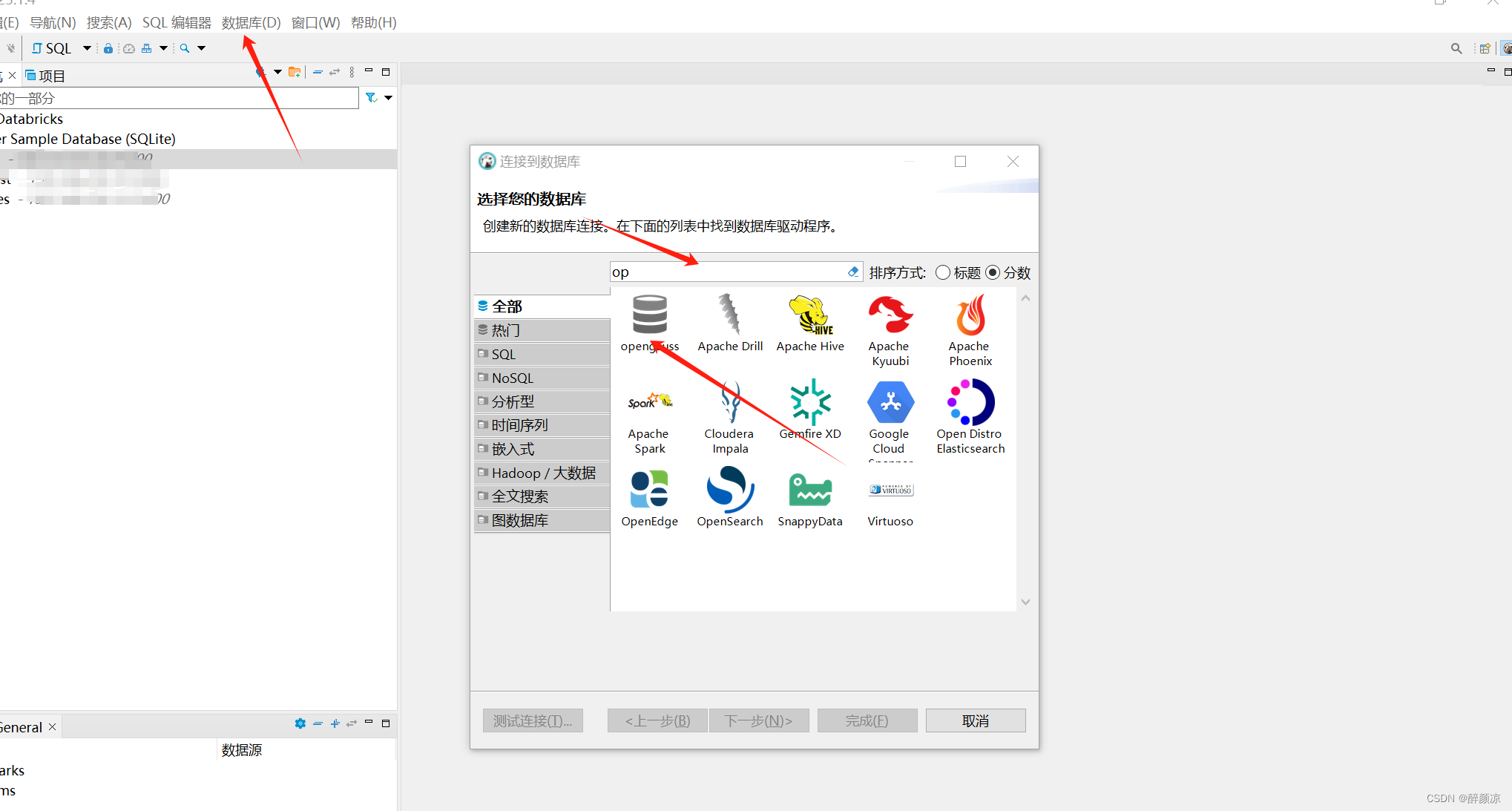Screen dimensions: 1512x811
Task: Select the 标题 sort radio button
Action: coord(943,272)
